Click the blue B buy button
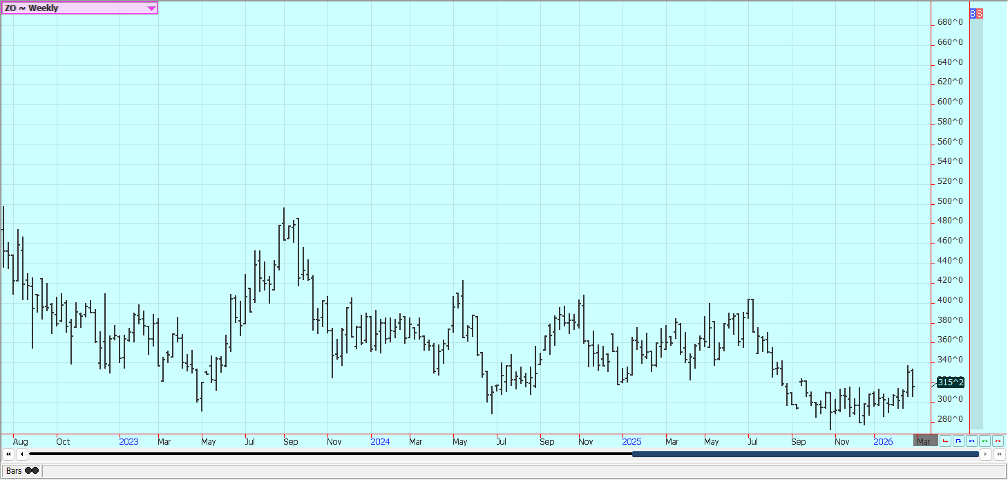Screen dimensions: 1008x480 coord(974,14)
